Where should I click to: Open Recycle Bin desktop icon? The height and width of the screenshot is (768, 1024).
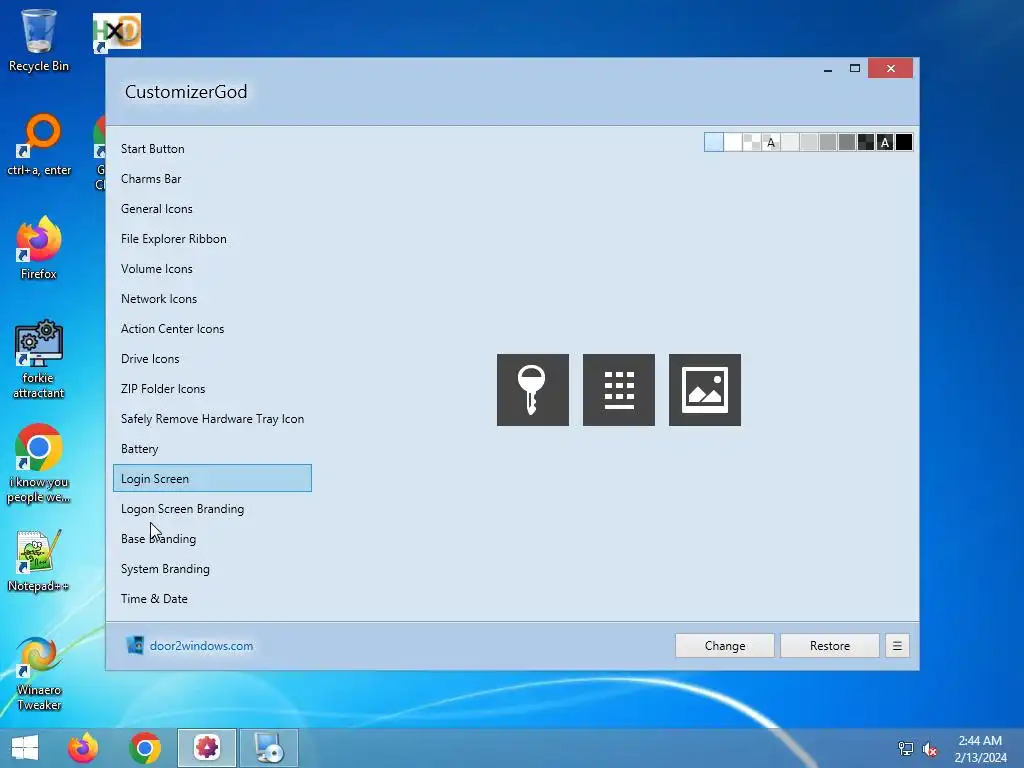coord(39,40)
